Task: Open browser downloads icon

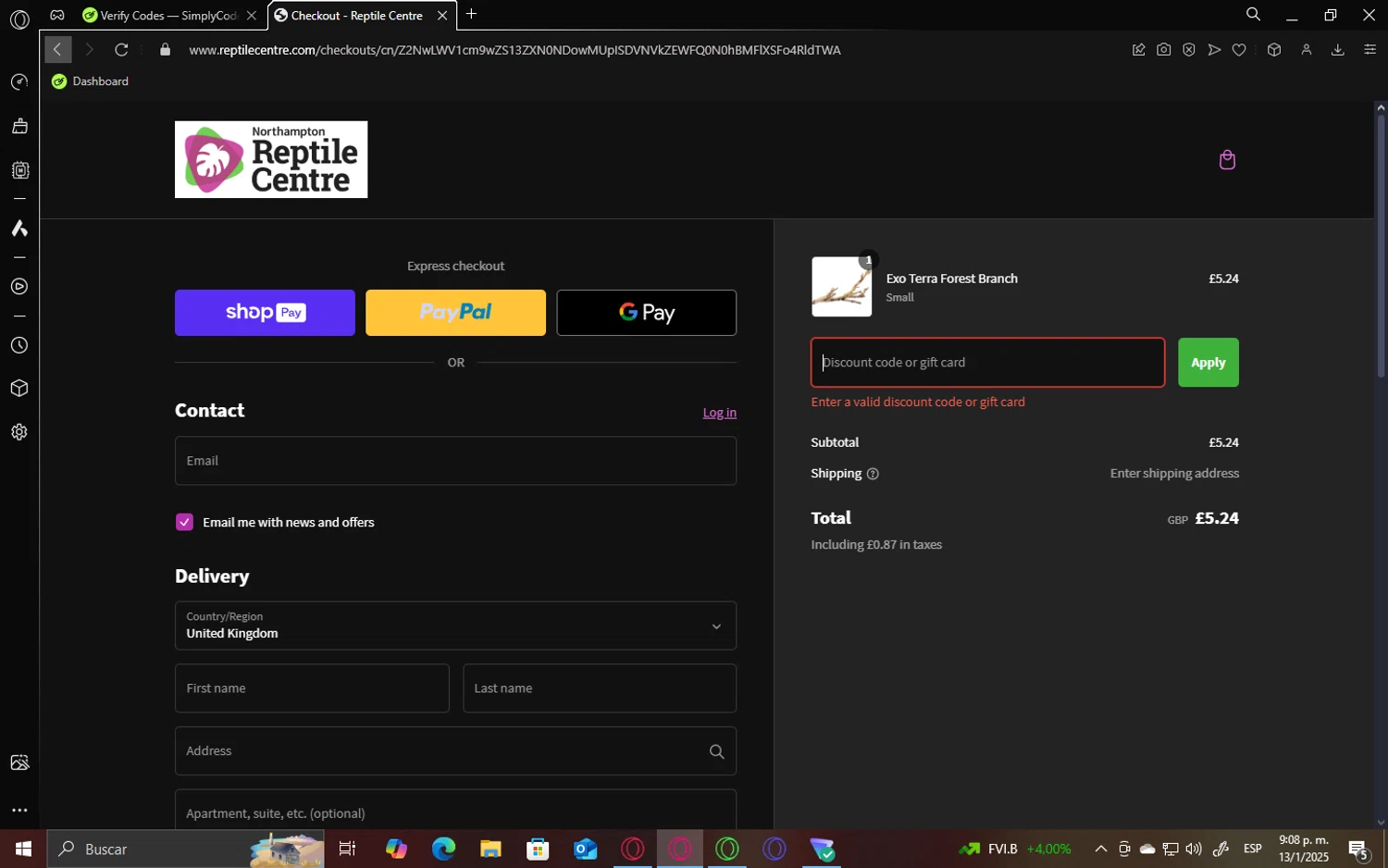Action: [1337, 50]
